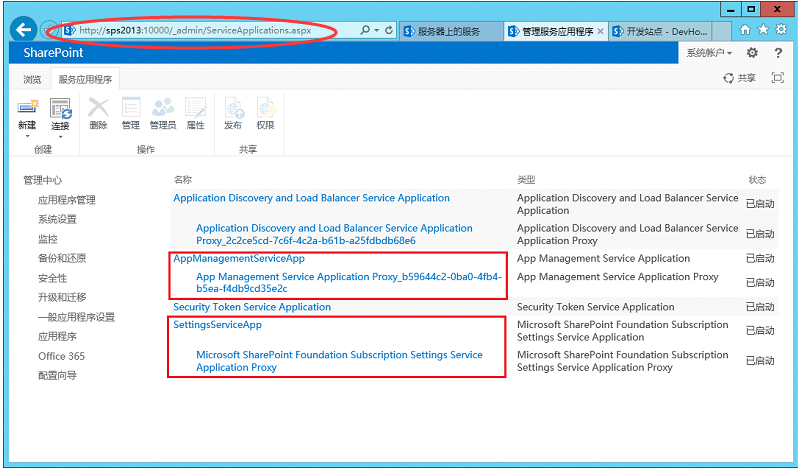The height and width of the screenshot is (469, 798).
Task: Switch to the 浏览 ribbon tab
Action: point(32,79)
